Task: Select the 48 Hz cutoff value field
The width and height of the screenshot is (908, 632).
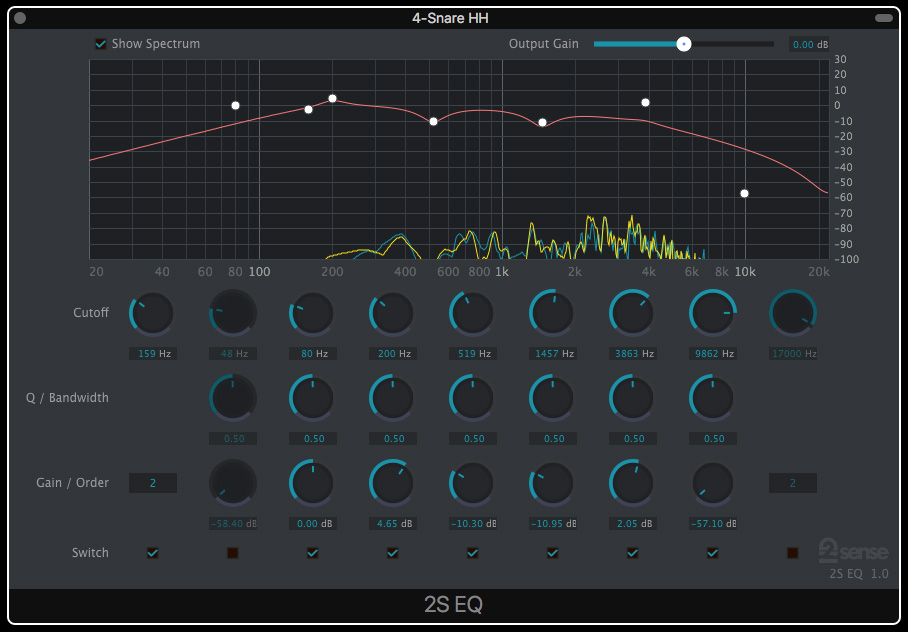Action: [x=233, y=353]
